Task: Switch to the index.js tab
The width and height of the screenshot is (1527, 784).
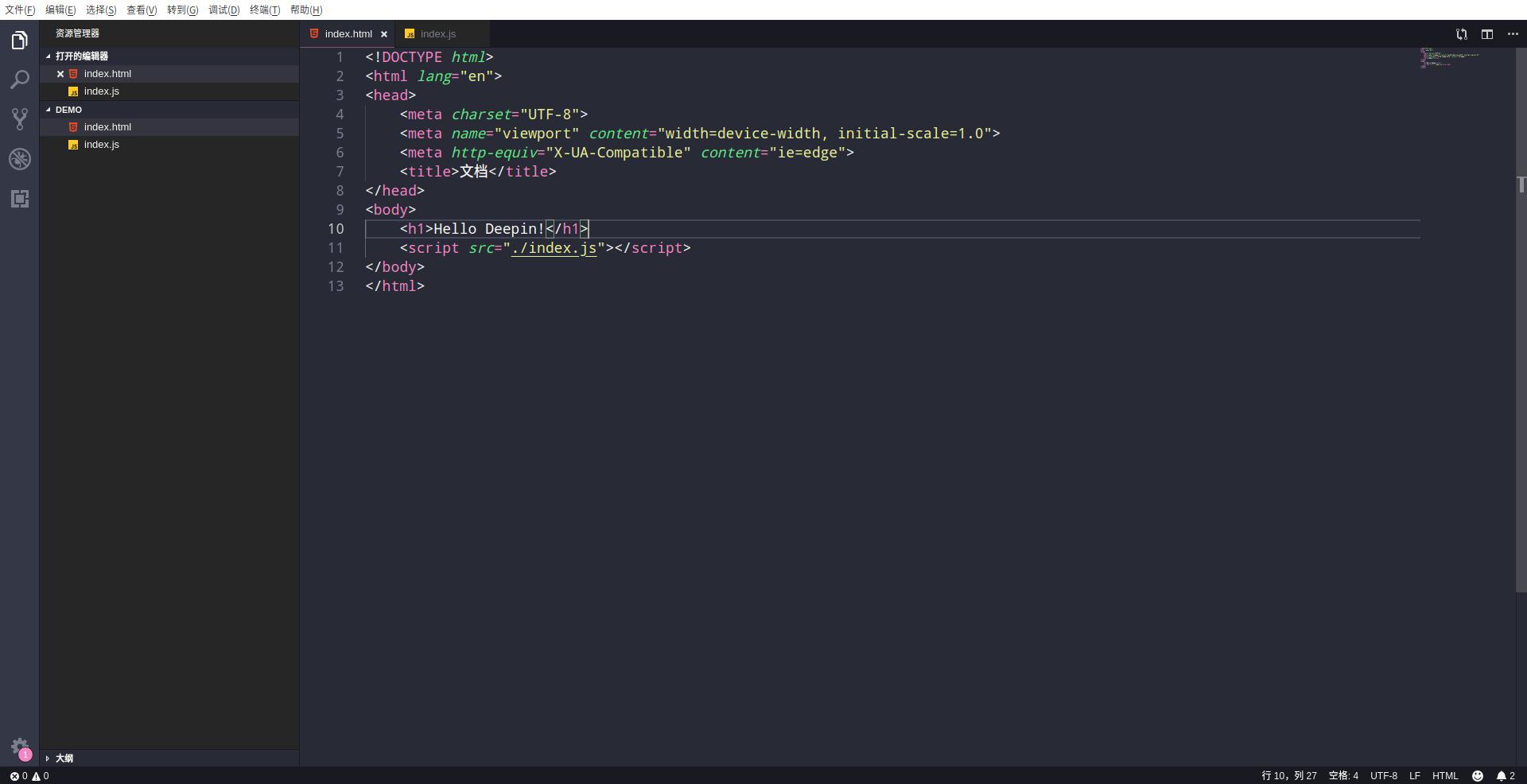Action: pos(438,34)
